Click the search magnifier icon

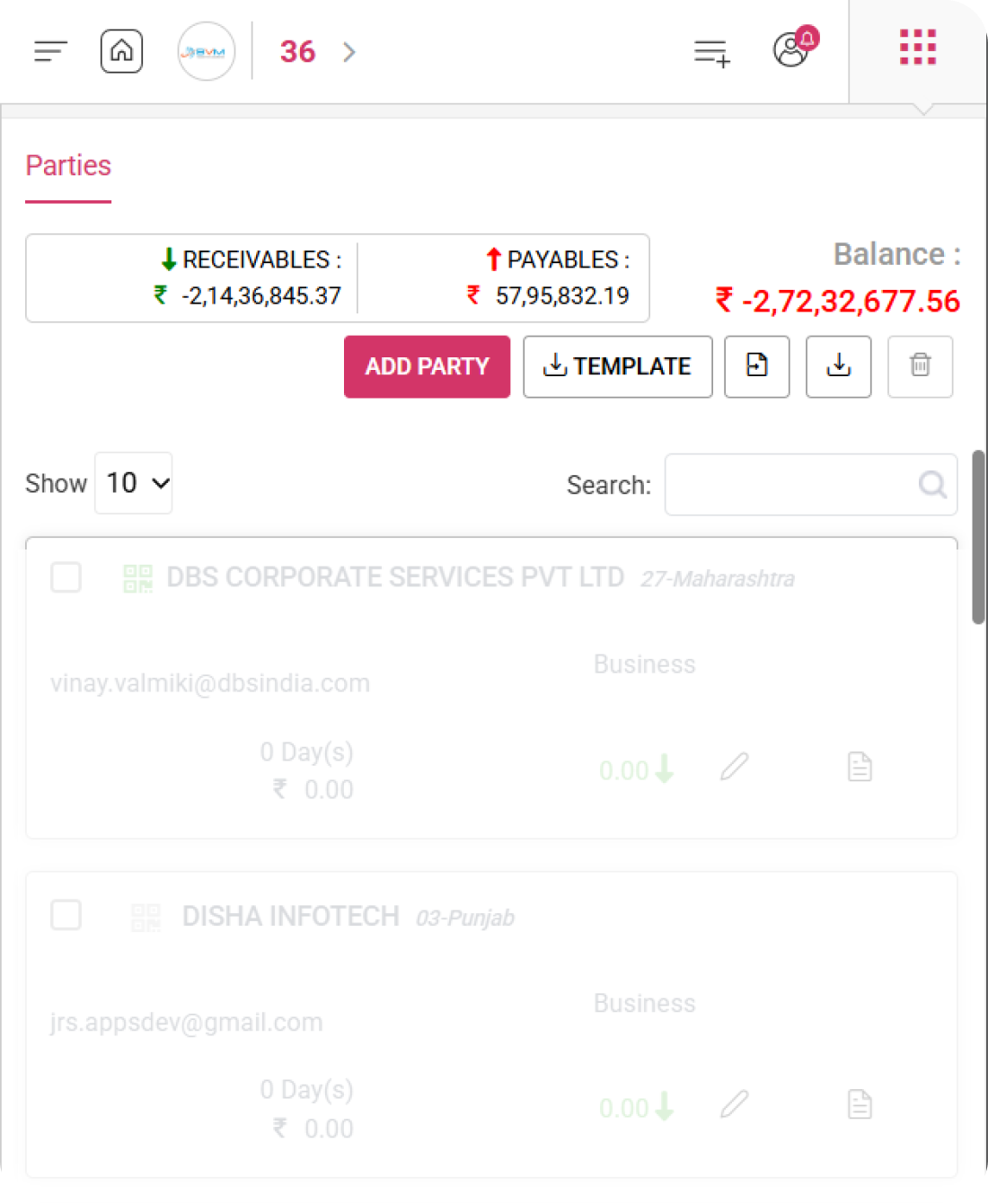point(932,485)
